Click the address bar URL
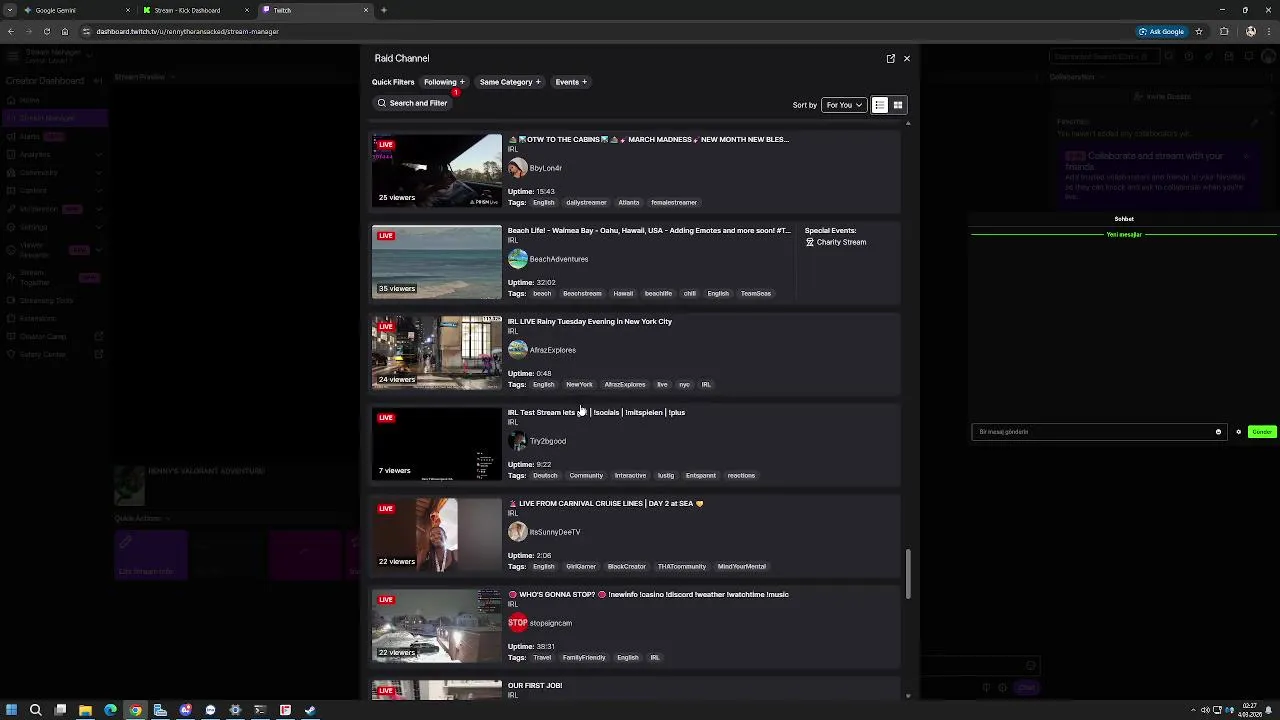The height and width of the screenshot is (720, 1280). [x=188, y=31]
